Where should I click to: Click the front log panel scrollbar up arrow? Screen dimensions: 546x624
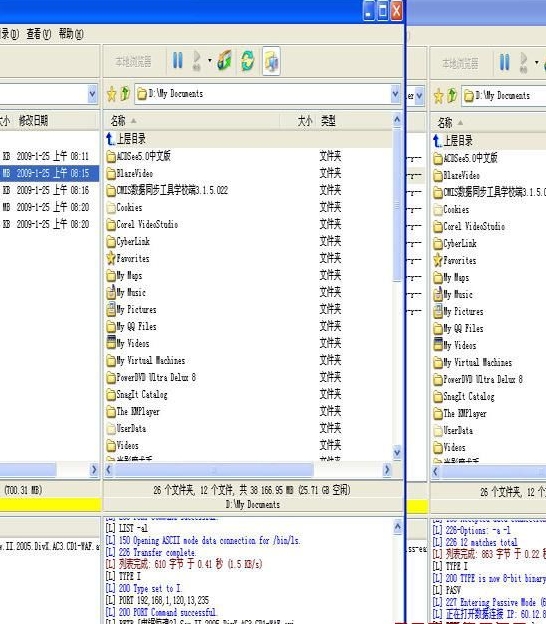(397, 527)
